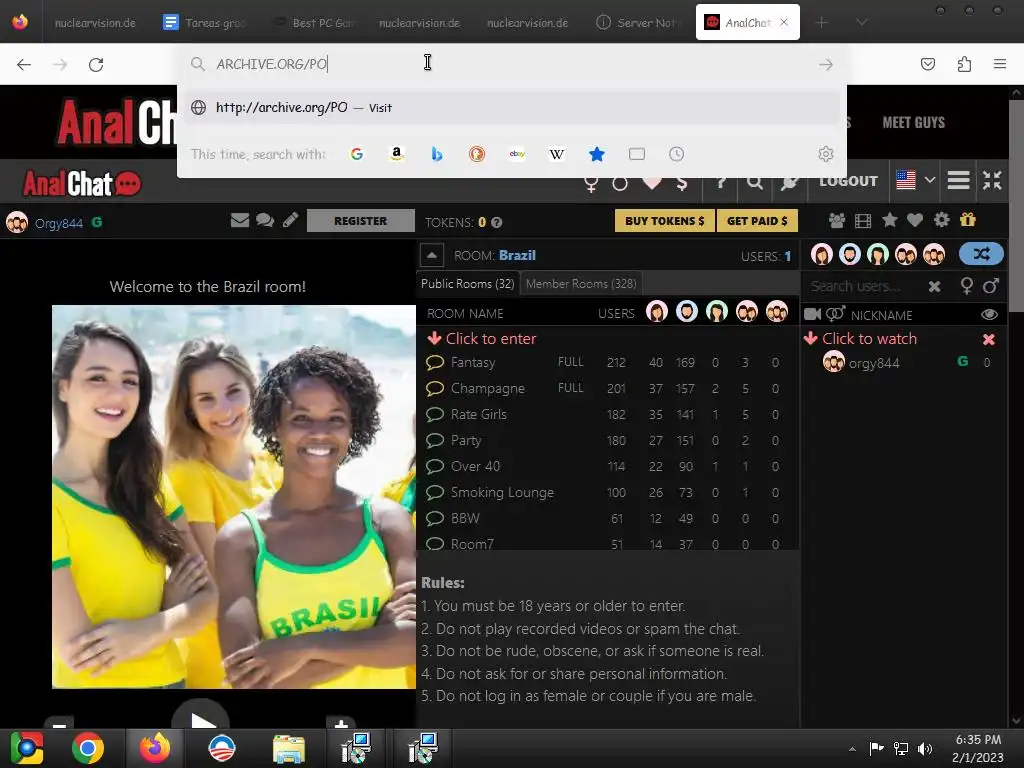
Task: Open Chrome from the taskbar
Action: pyautogui.click(x=88, y=748)
